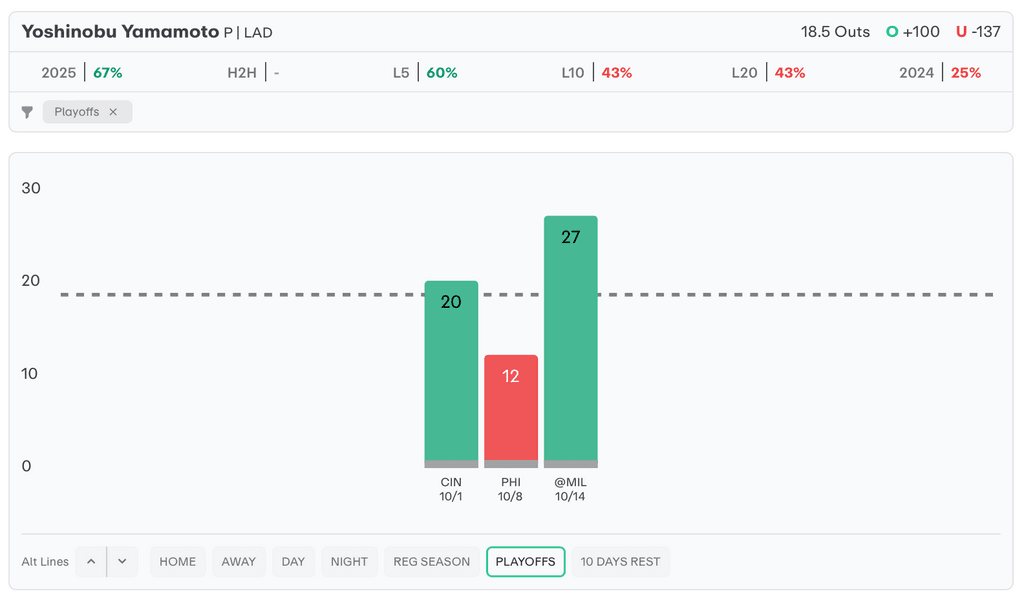Click the red 12 outs PHI bar
The image size is (1024, 600).
pyautogui.click(x=511, y=410)
